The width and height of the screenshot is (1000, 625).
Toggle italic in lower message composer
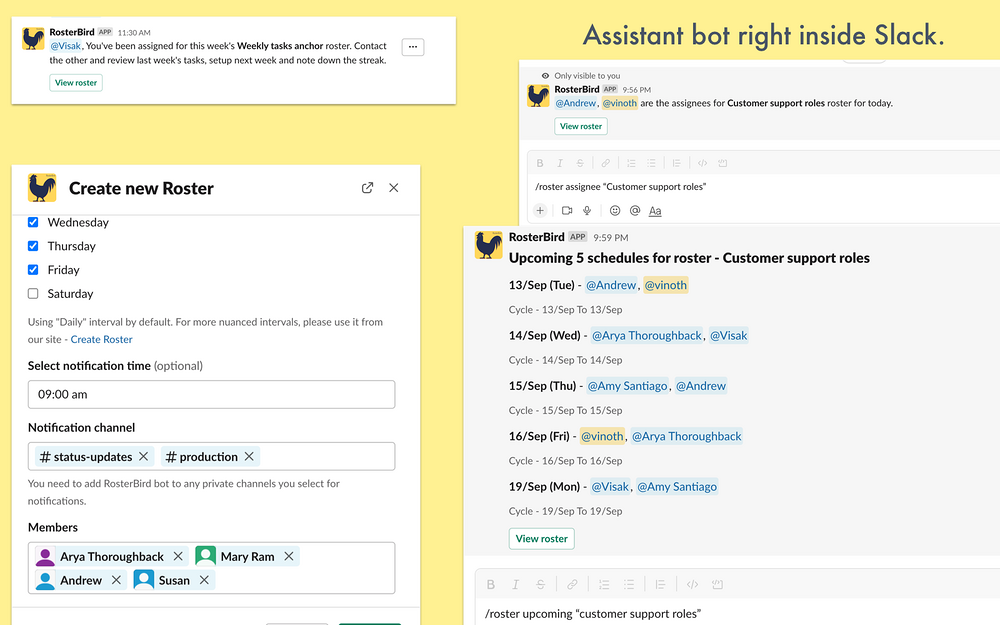(515, 584)
